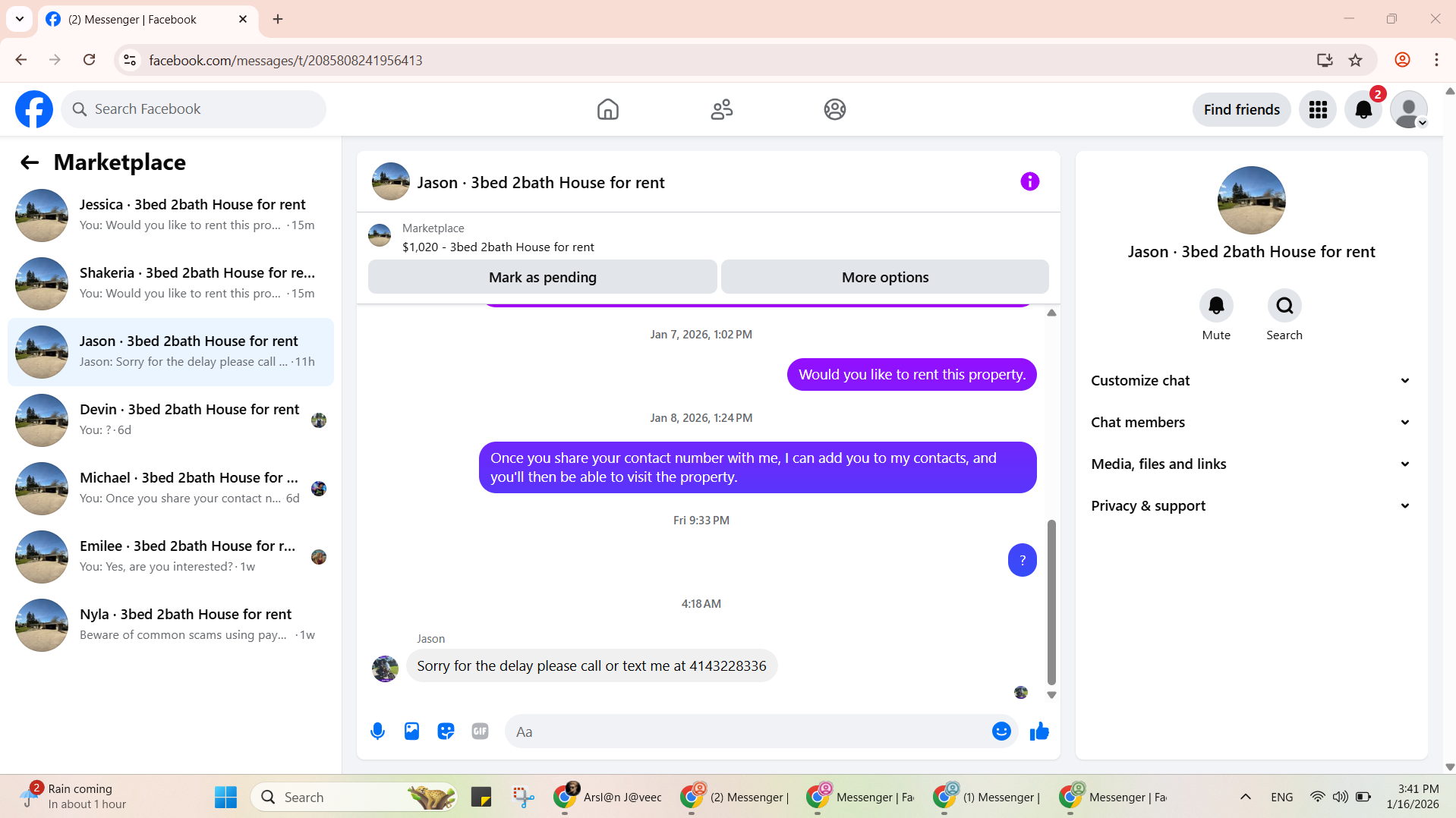The width and height of the screenshot is (1456, 818).
Task: Send a thumbs up like
Action: pyautogui.click(x=1039, y=731)
